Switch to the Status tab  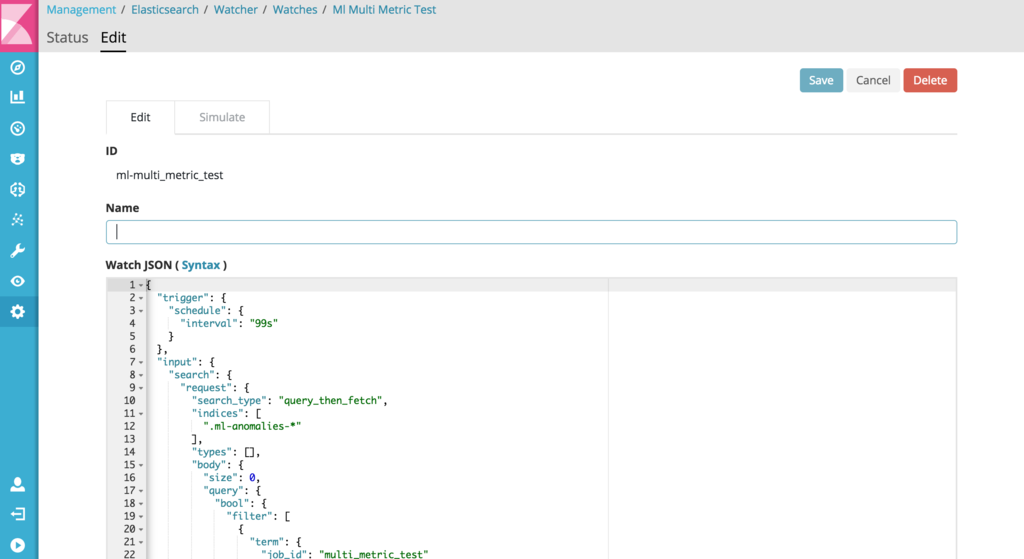[x=67, y=37]
